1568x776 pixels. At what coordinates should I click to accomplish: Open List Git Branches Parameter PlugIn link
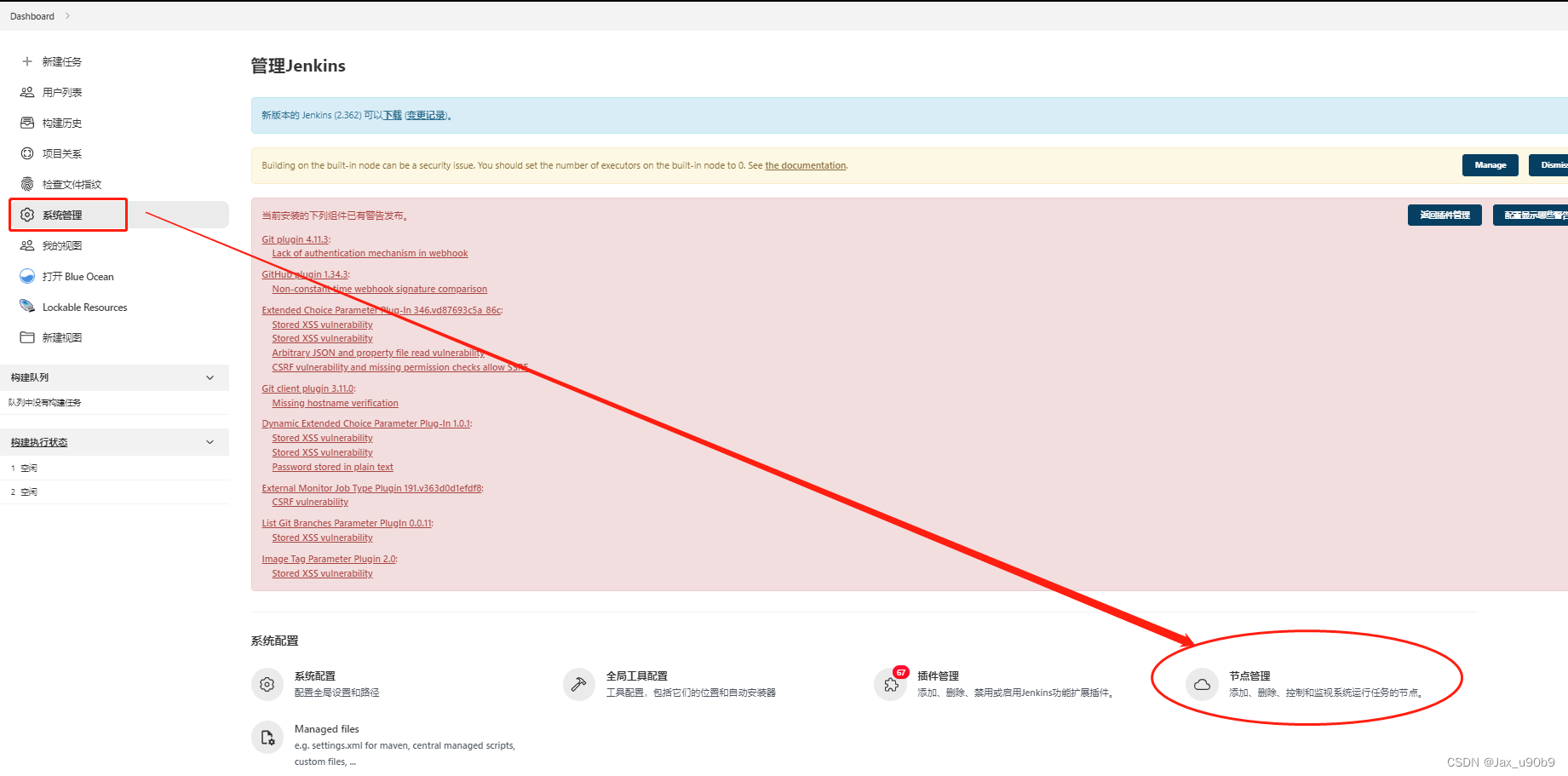[x=347, y=523]
